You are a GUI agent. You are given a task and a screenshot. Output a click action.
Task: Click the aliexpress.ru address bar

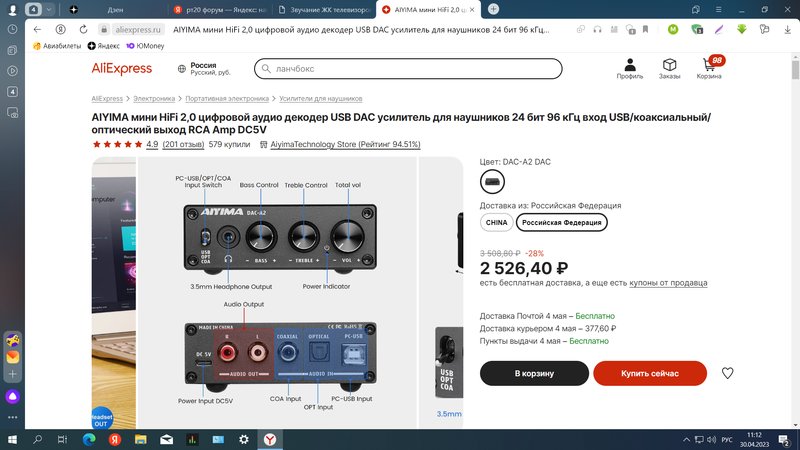(138, 30)
